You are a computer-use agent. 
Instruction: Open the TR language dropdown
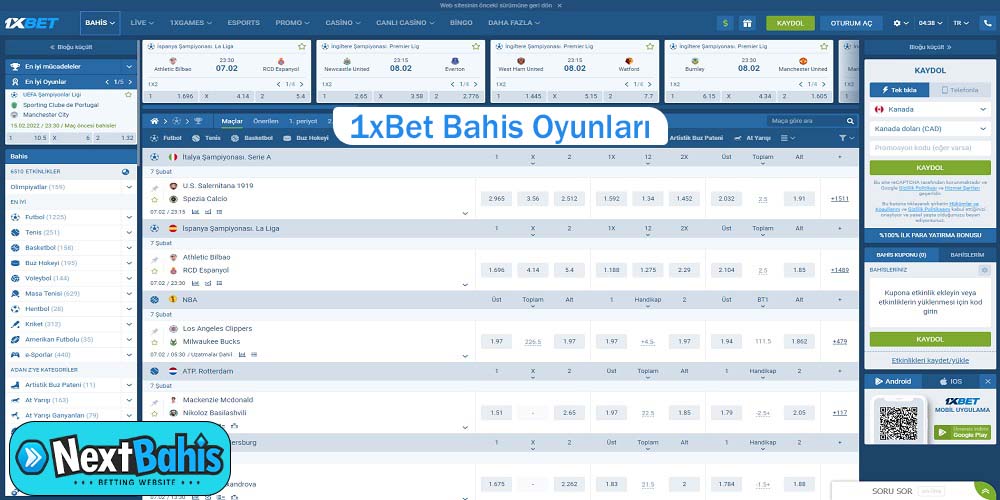[x=960, y=23]
